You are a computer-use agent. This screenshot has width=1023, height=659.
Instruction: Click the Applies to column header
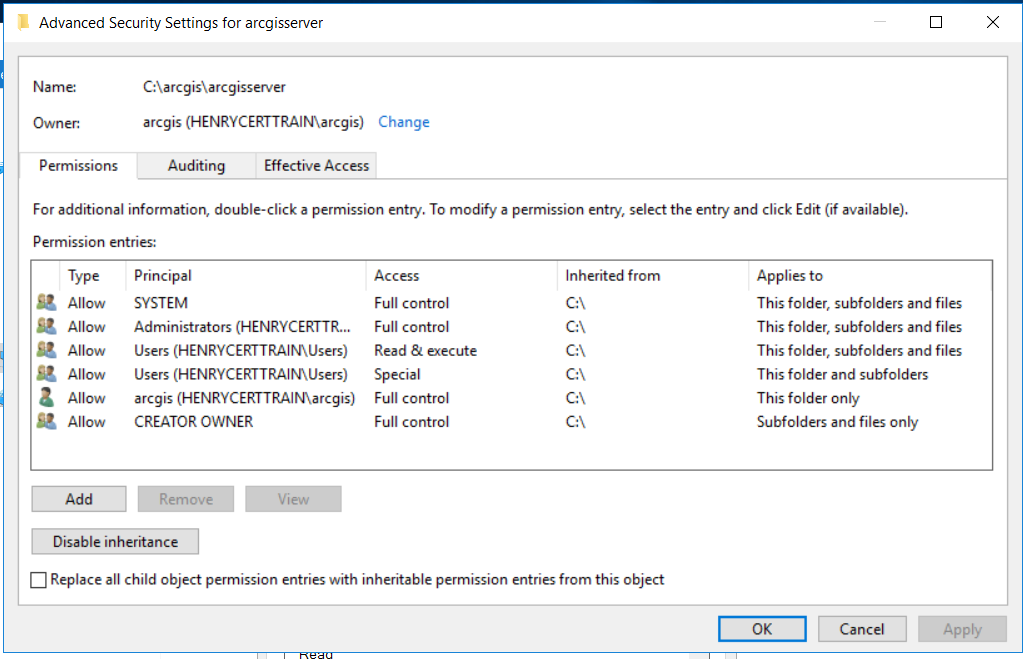790,275
